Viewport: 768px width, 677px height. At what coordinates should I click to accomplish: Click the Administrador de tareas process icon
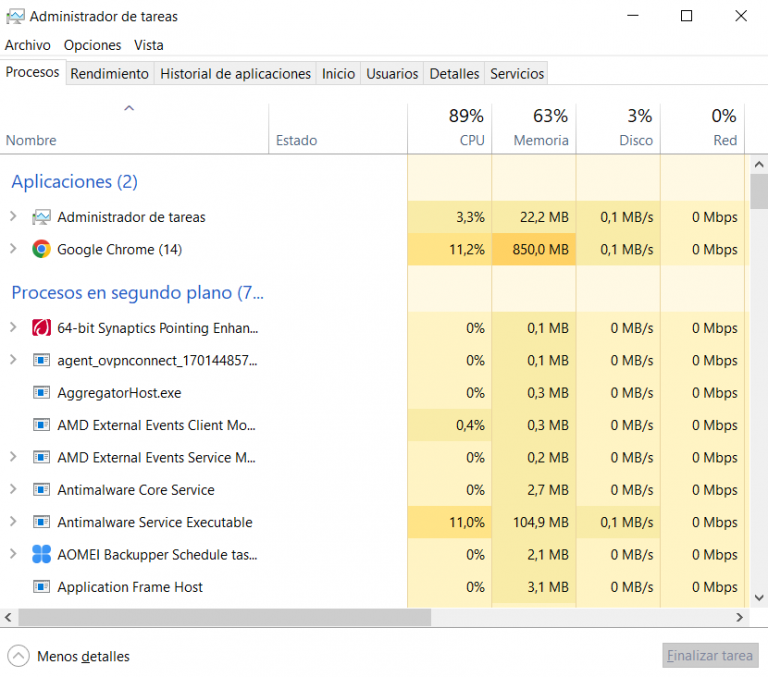41,217
